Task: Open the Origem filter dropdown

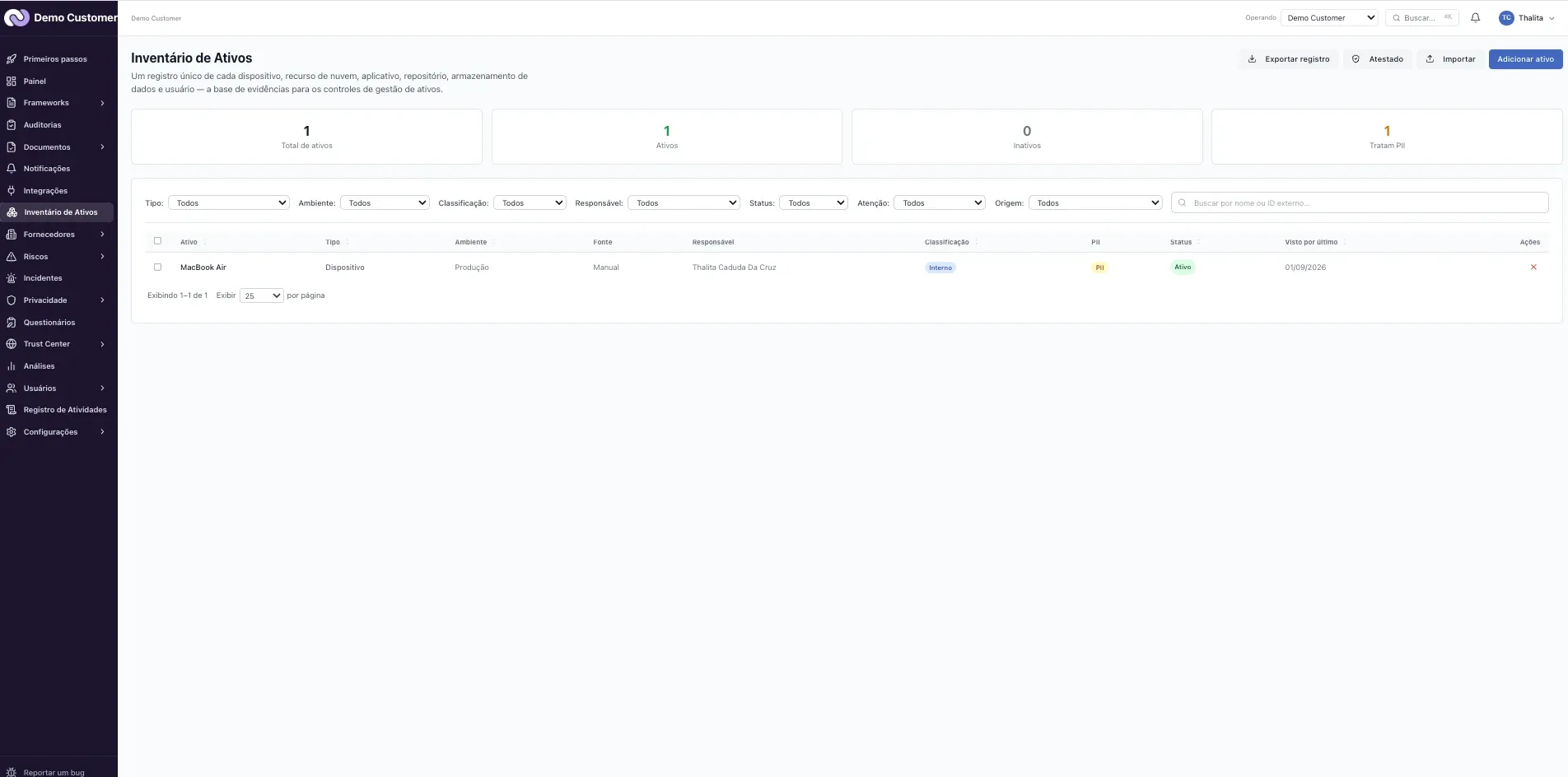Action: coord(1095,203)
